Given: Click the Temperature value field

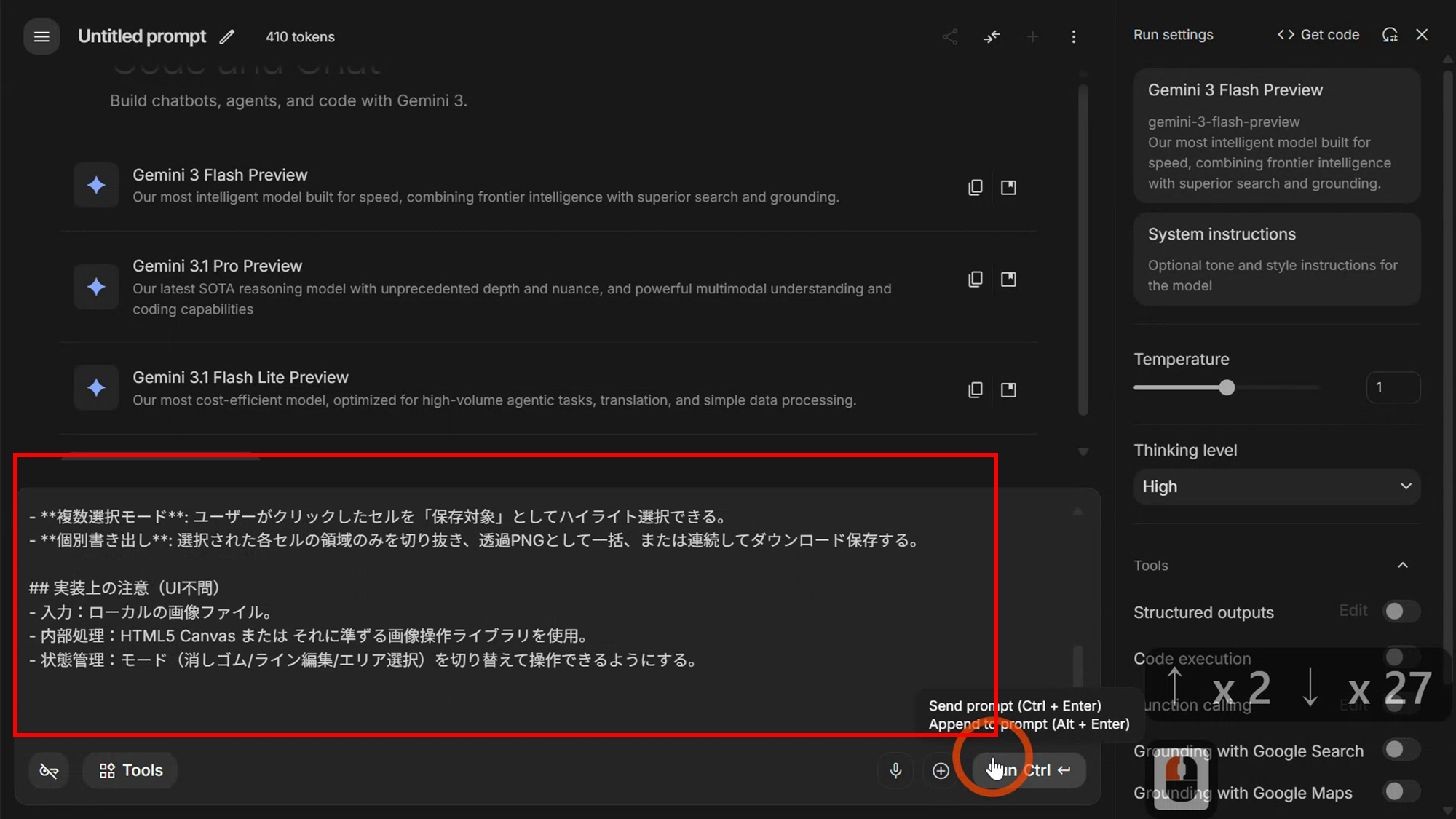Looking at the screenshot, I should coord(1393,387).
